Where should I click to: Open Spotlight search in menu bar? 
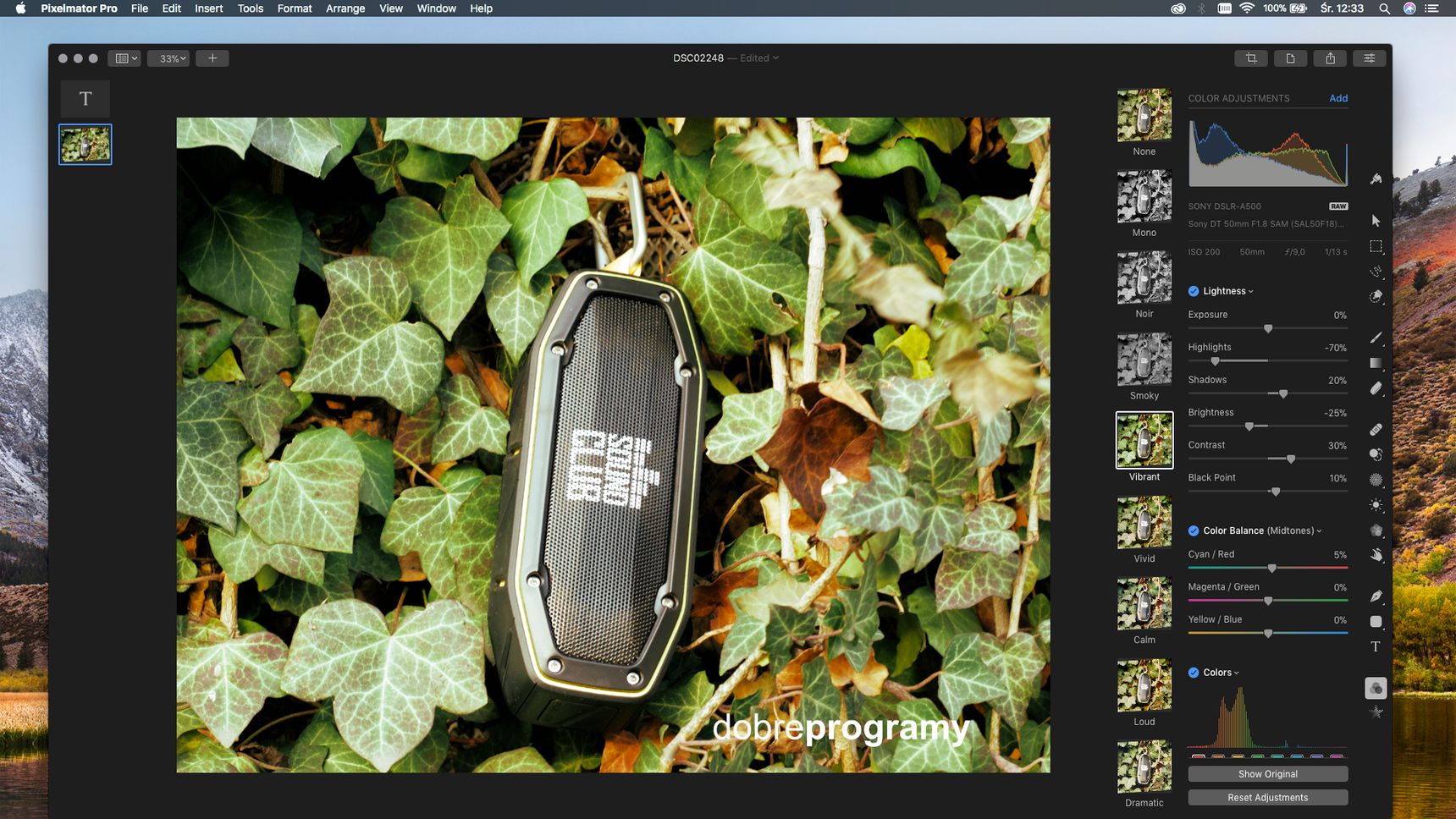[1385, 8]
